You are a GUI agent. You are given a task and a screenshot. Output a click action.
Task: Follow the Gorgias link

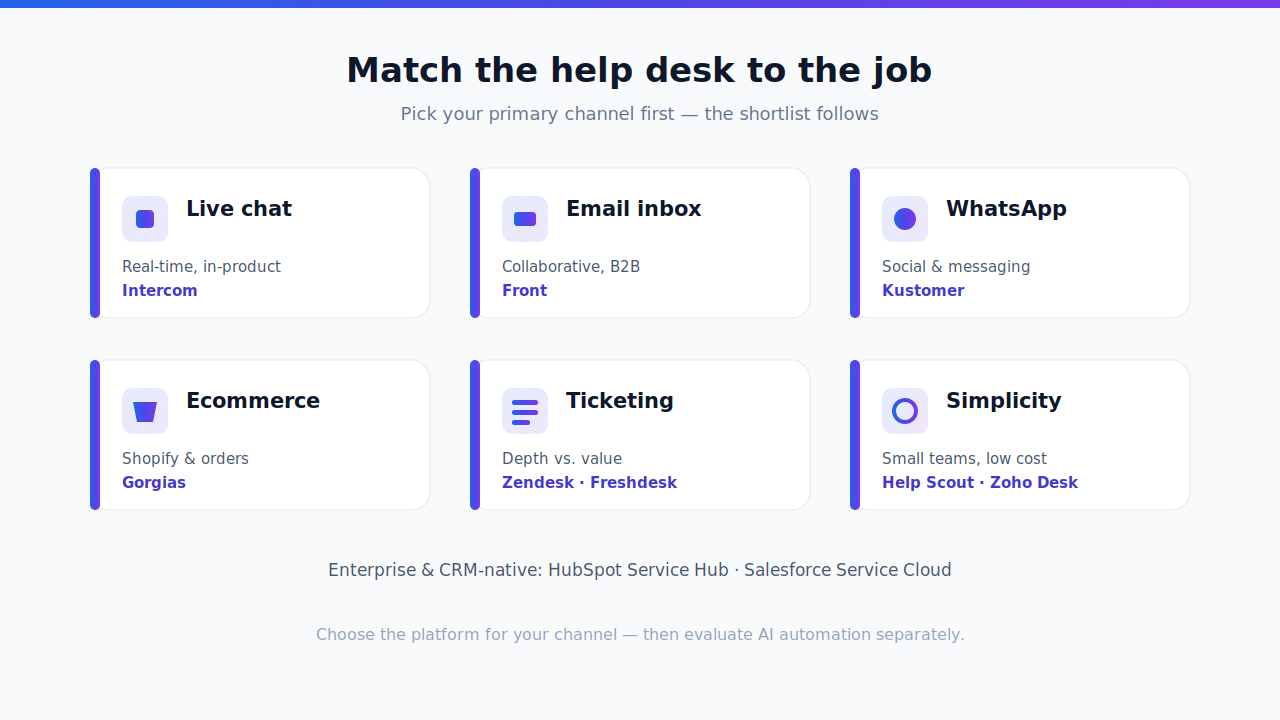(x=154, y=483)
